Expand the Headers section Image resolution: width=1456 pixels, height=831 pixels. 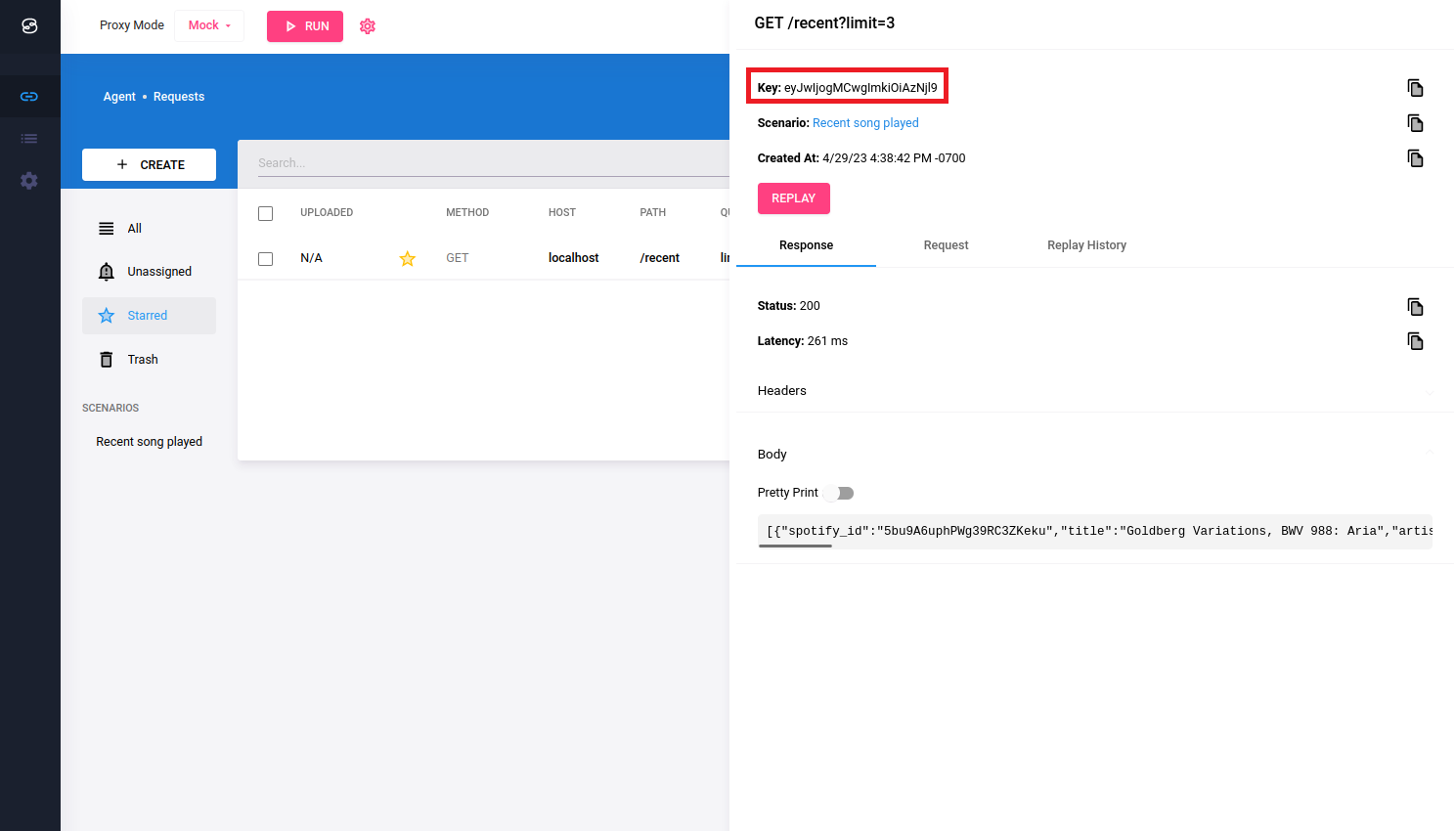point(1430,391)
